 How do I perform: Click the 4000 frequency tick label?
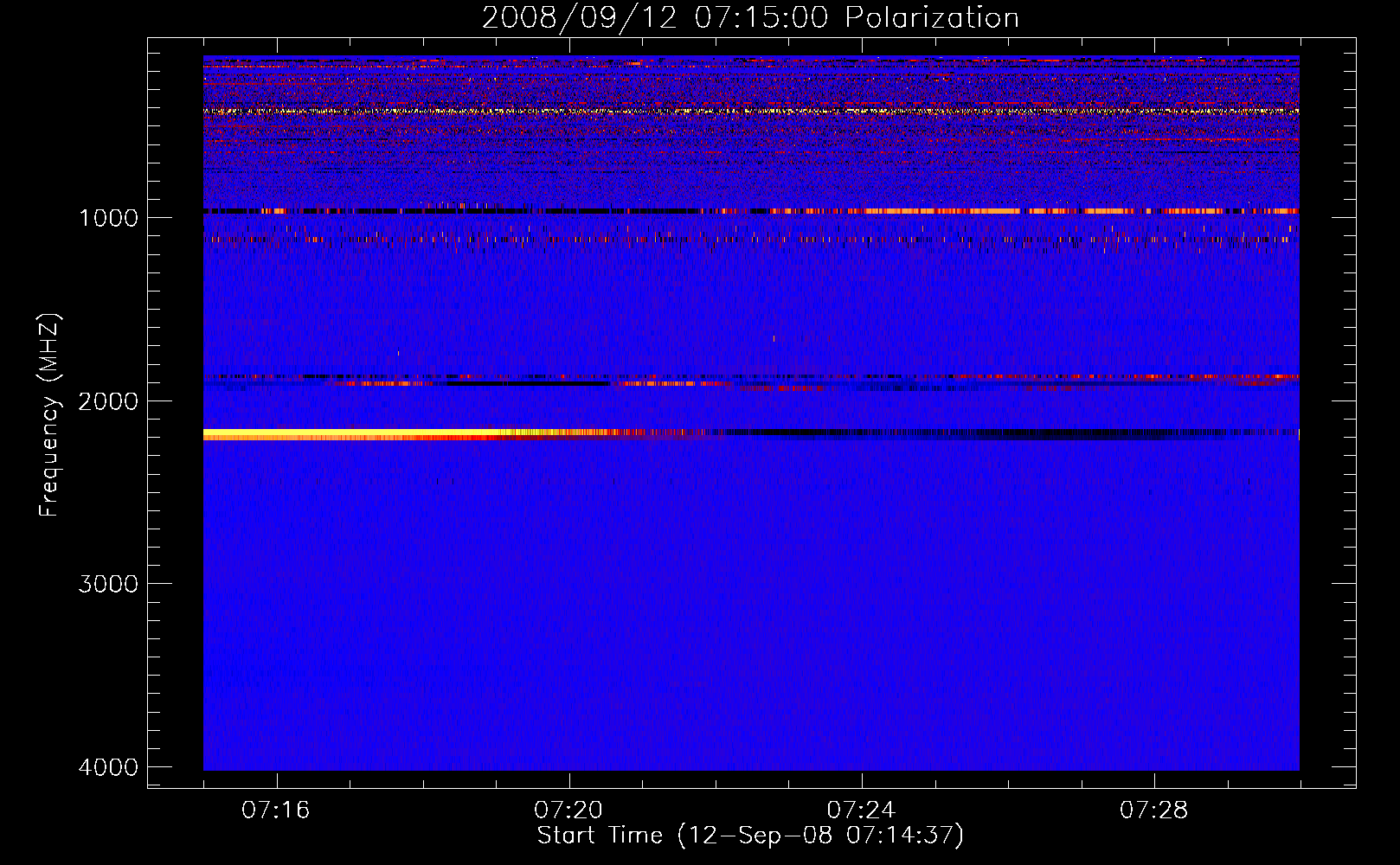pyautogui.click(x=108, y=767)
